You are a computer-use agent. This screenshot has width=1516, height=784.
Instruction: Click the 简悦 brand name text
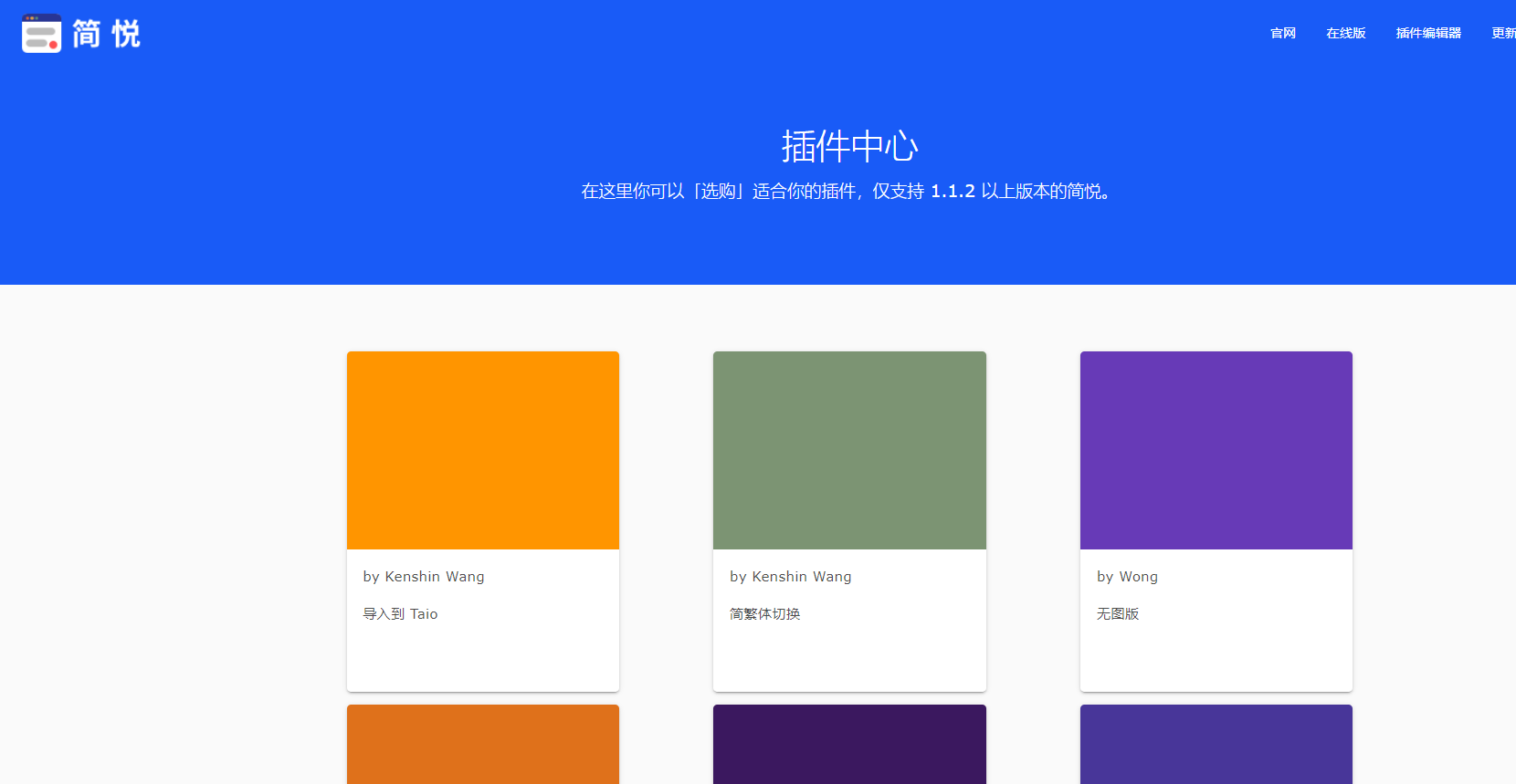106,34
